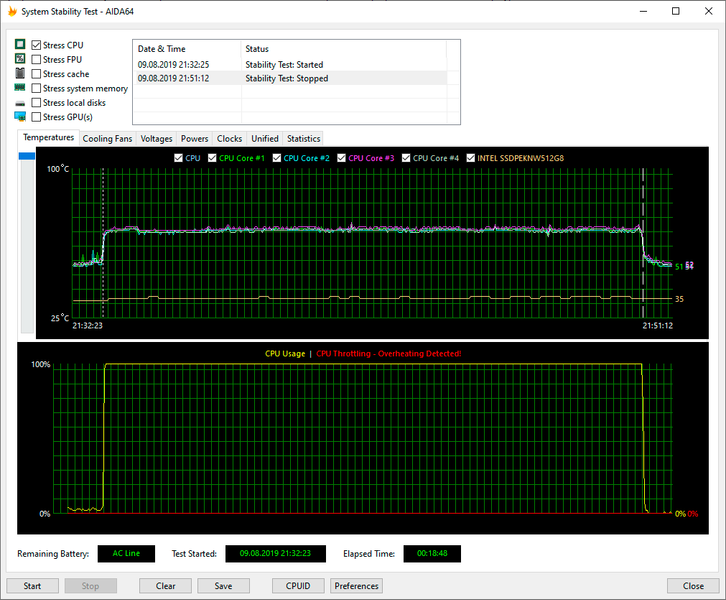726x600 pixels.
Task: Enable the Stress local disks checkbox
Action: tap(36, 102)
